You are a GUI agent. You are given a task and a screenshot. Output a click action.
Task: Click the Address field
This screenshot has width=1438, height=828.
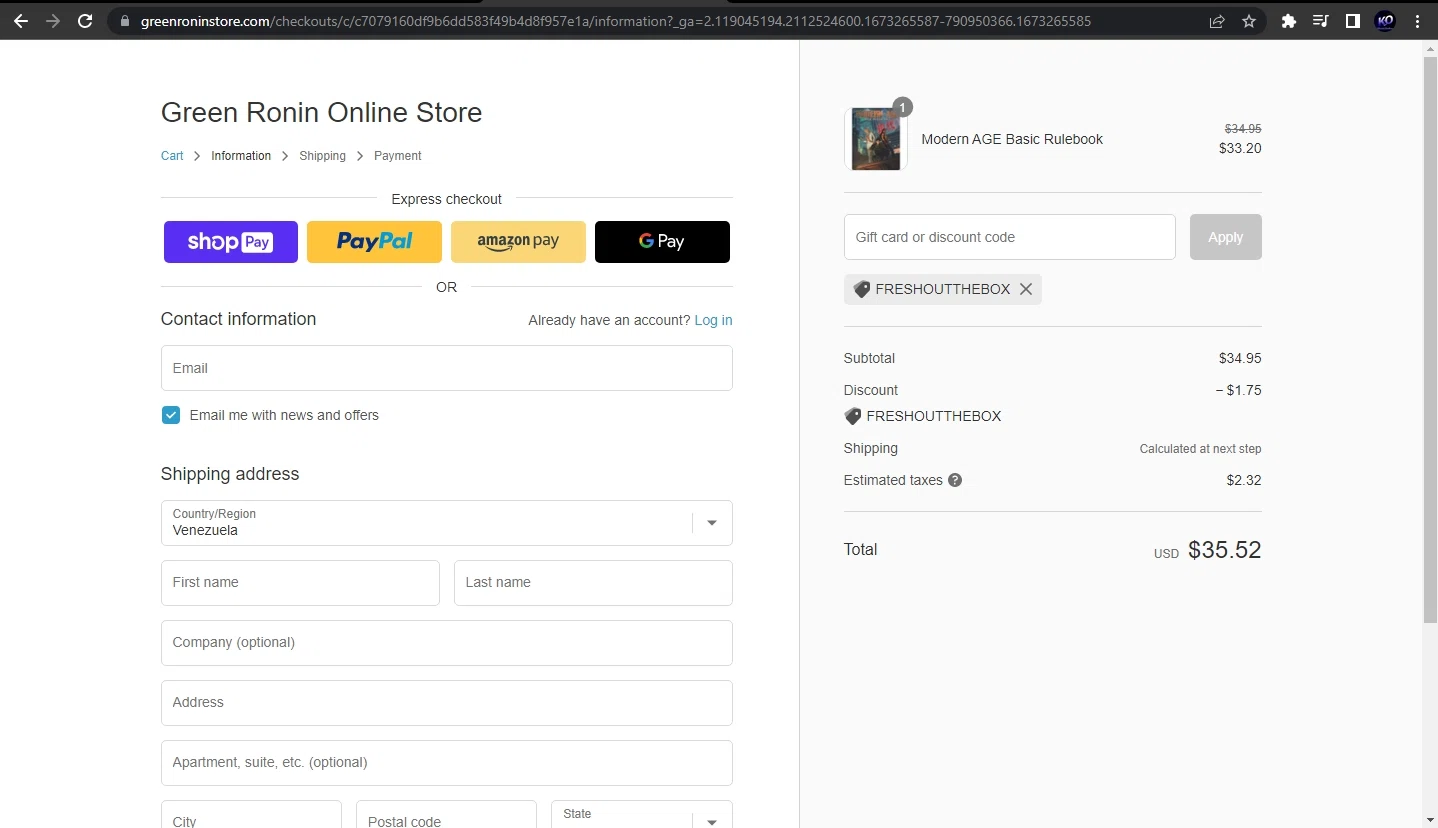pos(447,703)
